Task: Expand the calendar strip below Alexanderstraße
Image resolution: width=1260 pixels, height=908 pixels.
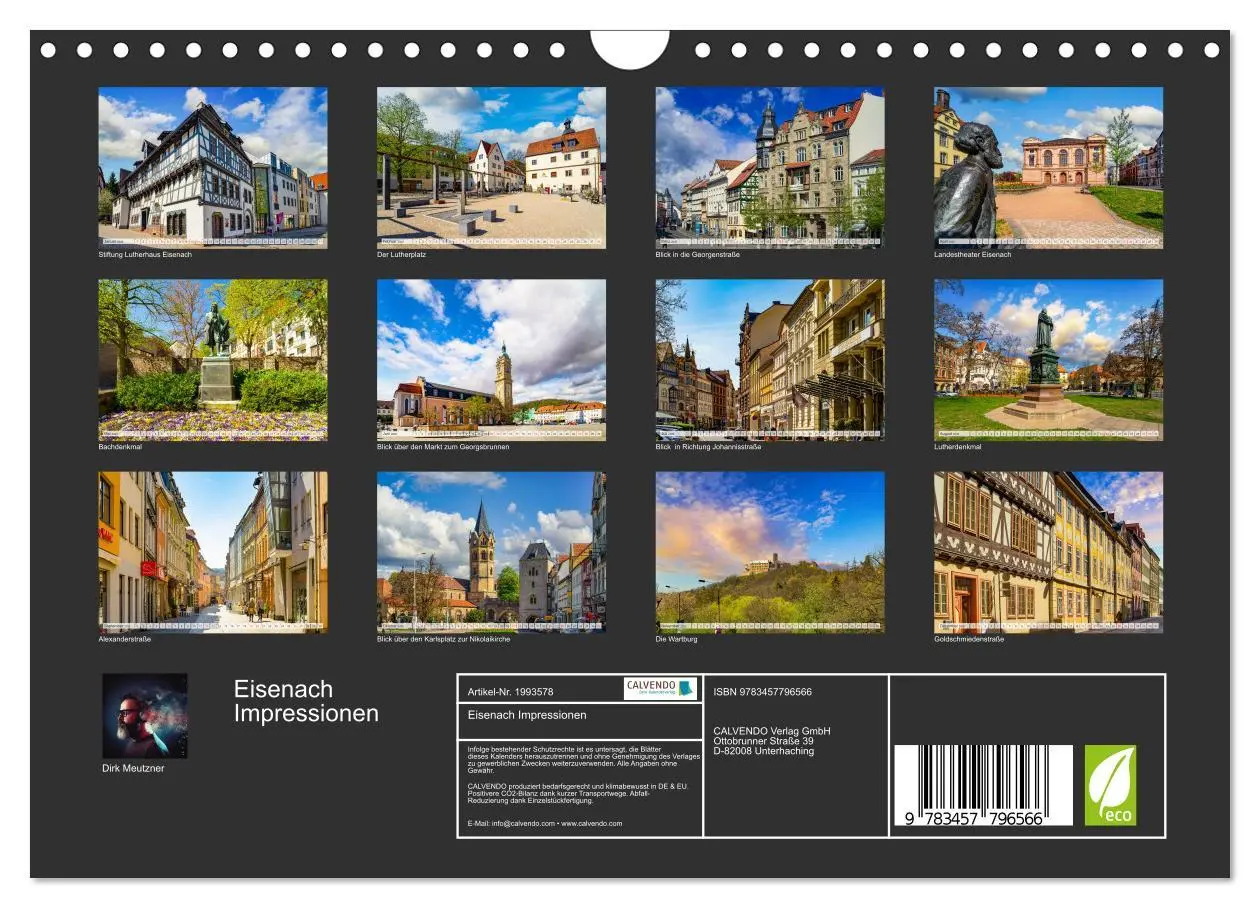Action: pos(212,623)
